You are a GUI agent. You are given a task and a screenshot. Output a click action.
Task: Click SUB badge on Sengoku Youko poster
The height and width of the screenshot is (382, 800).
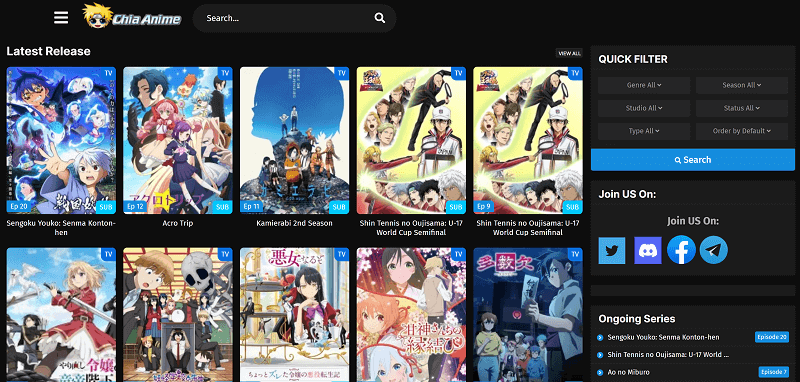click(105, 207)
